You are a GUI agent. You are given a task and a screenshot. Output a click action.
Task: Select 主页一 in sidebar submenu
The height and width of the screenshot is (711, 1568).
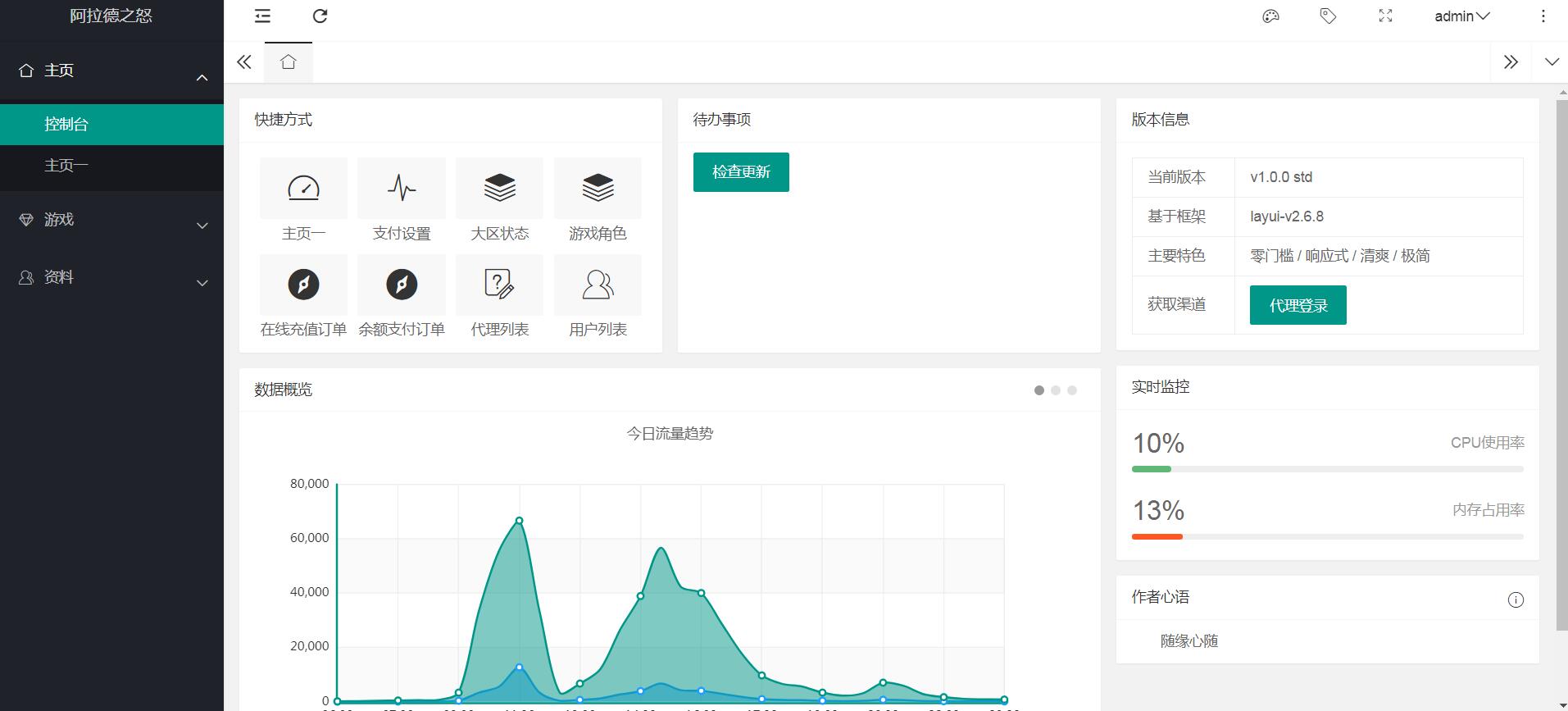pyautogui.click(x=66, y=166)
